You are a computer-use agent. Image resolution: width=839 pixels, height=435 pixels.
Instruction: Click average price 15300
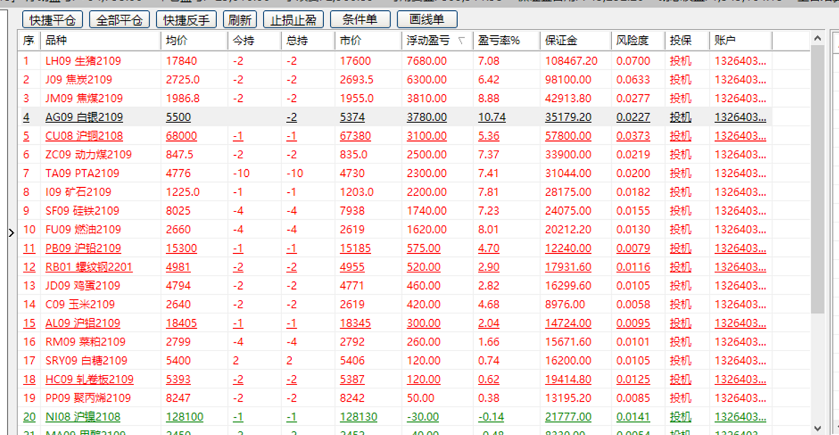[181, 248]
